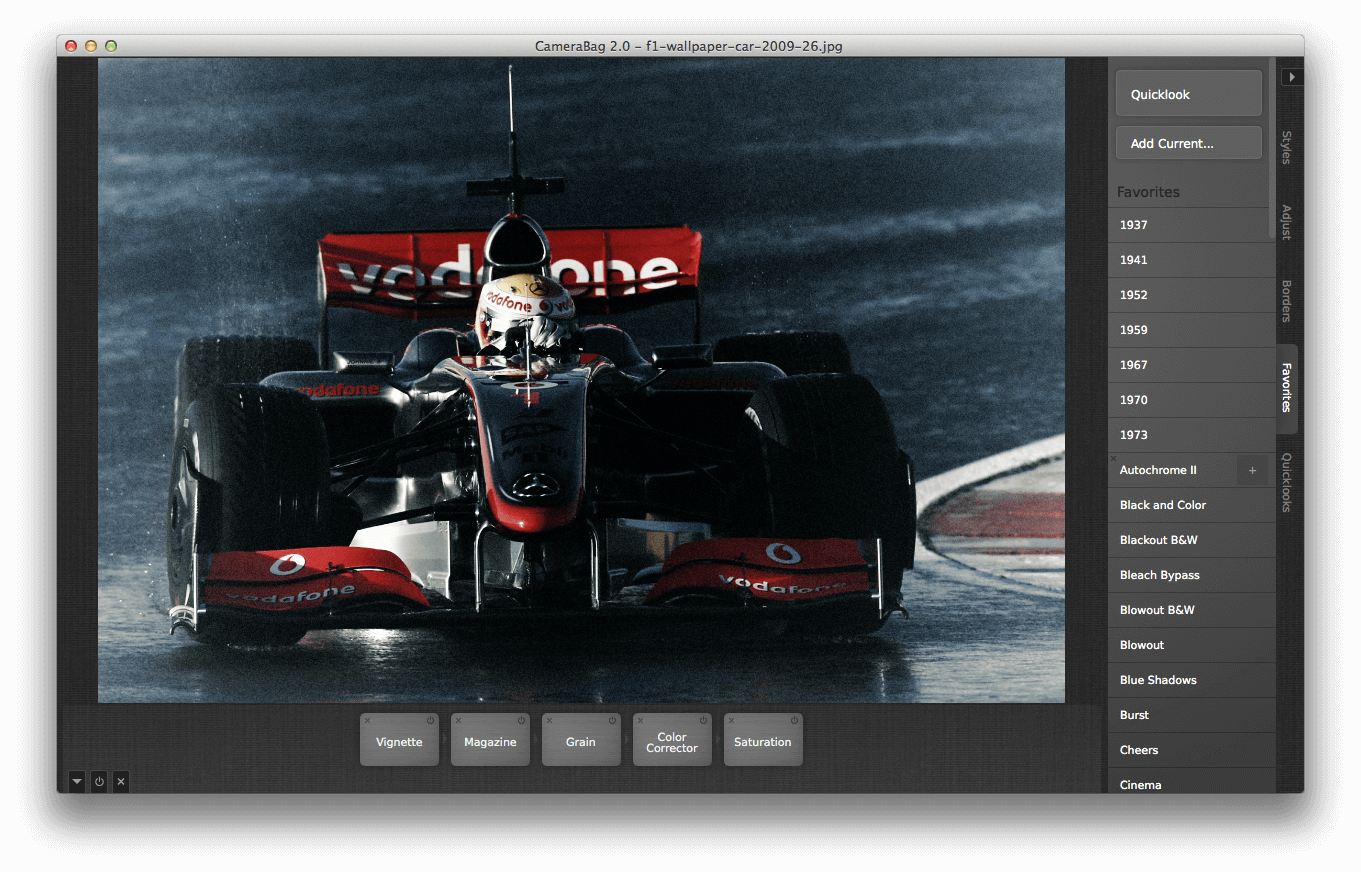Viewport: 1361px width, 872px height.
Task: Switch to the Styles tab
Action: point(1287,147)
